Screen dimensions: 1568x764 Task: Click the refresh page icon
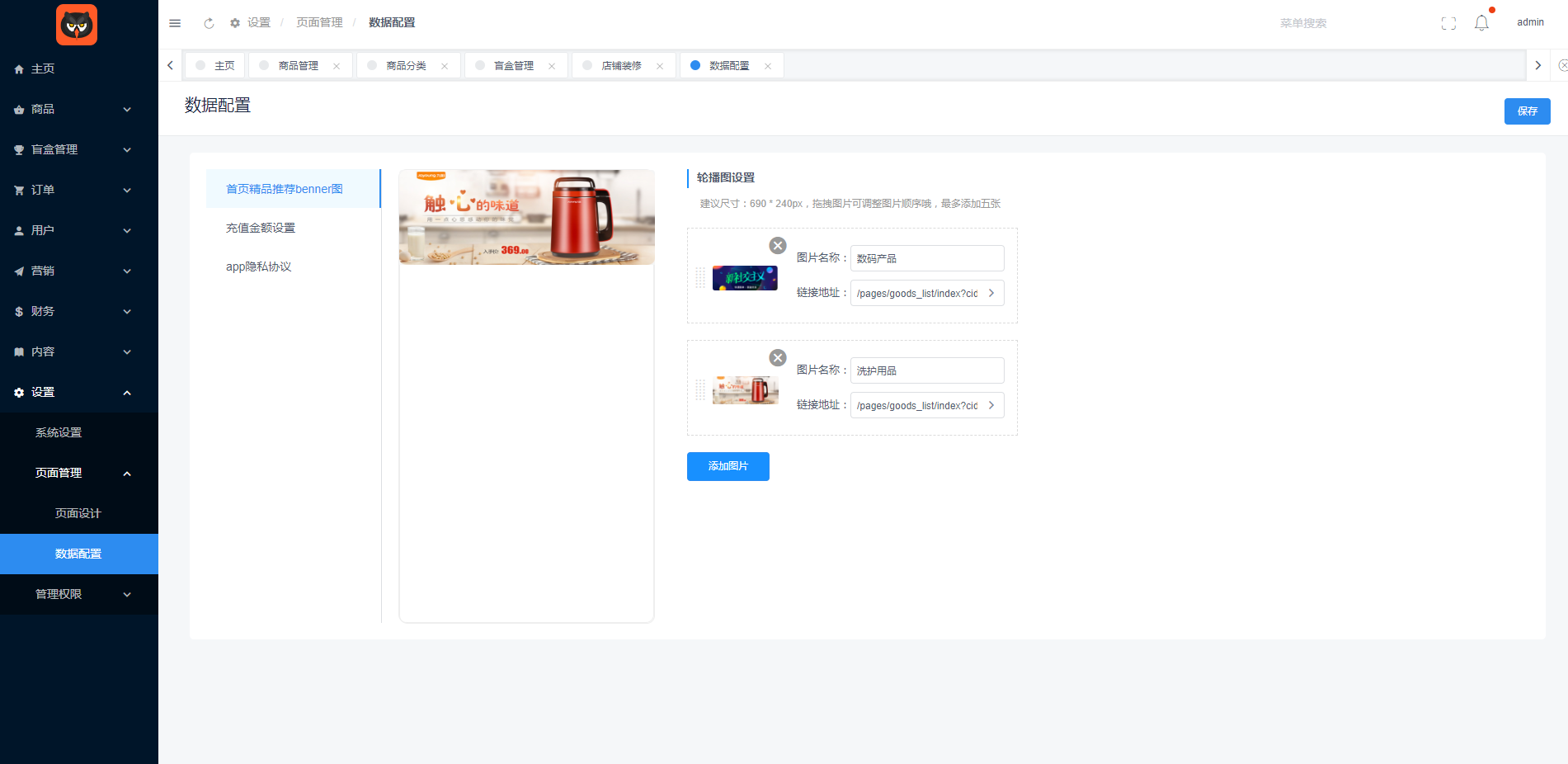[209, 23]
